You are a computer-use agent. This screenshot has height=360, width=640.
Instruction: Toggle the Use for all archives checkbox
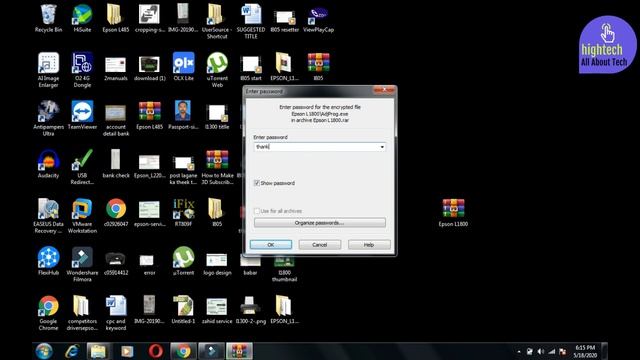257,211
